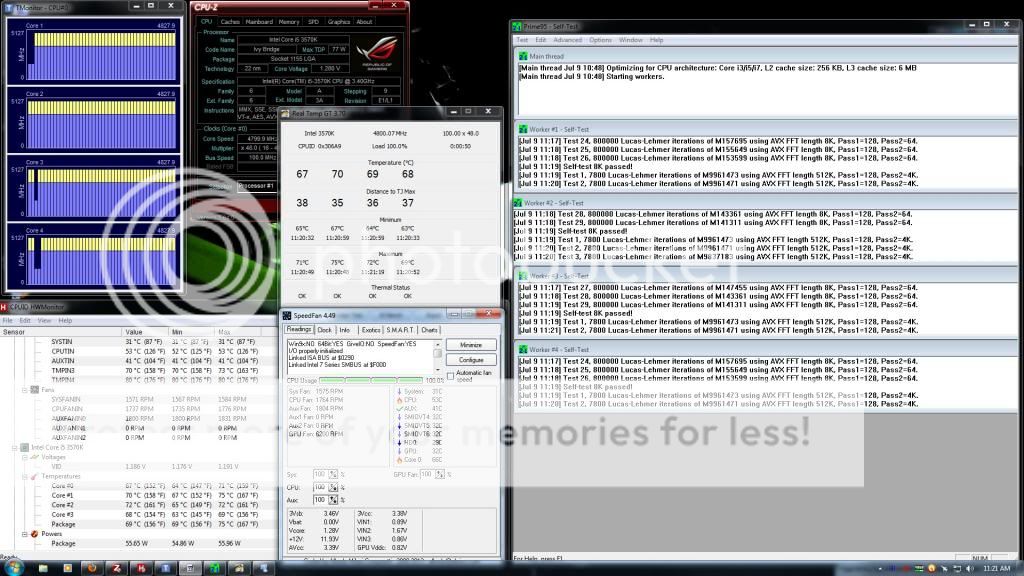The width and height of the screenshot is (1024, 576).
Task: Open the Advanced menu in Prime95
Action: tap(567, 40)
